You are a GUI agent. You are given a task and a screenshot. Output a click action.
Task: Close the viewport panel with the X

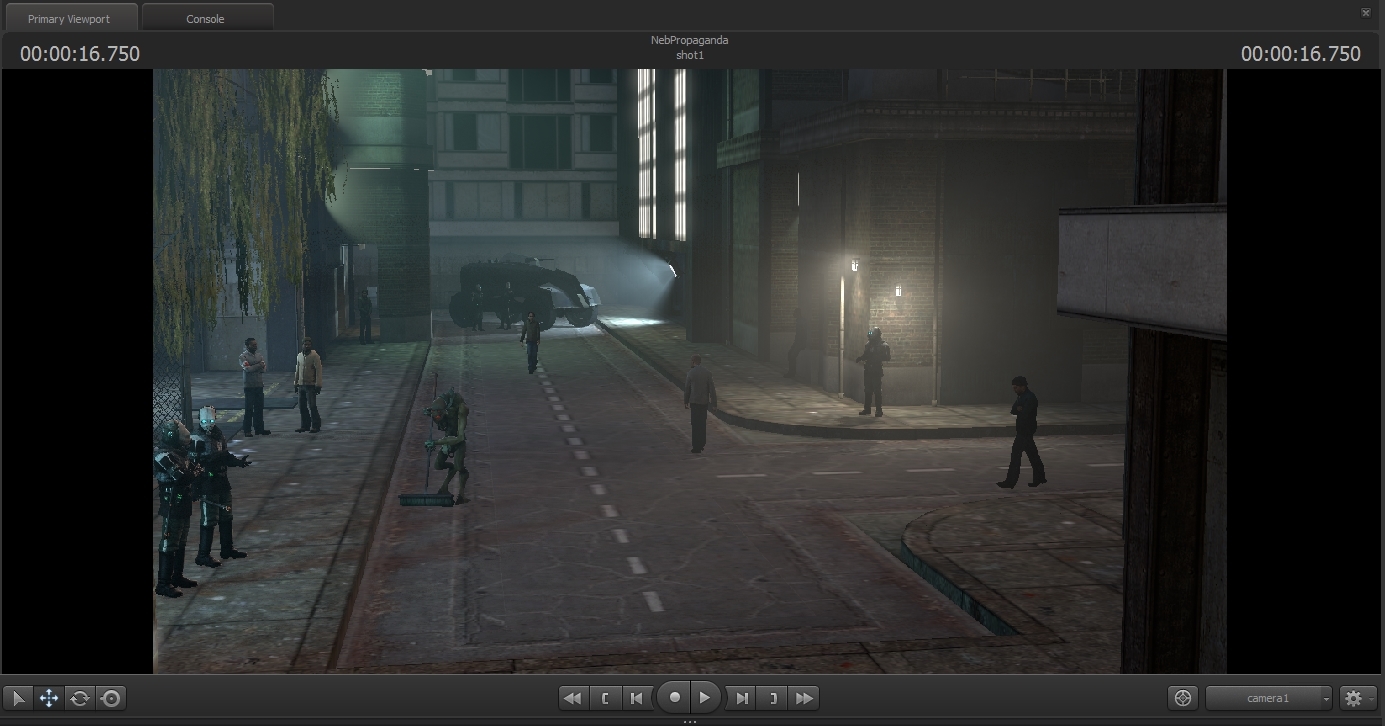[x=1366, y=12]
